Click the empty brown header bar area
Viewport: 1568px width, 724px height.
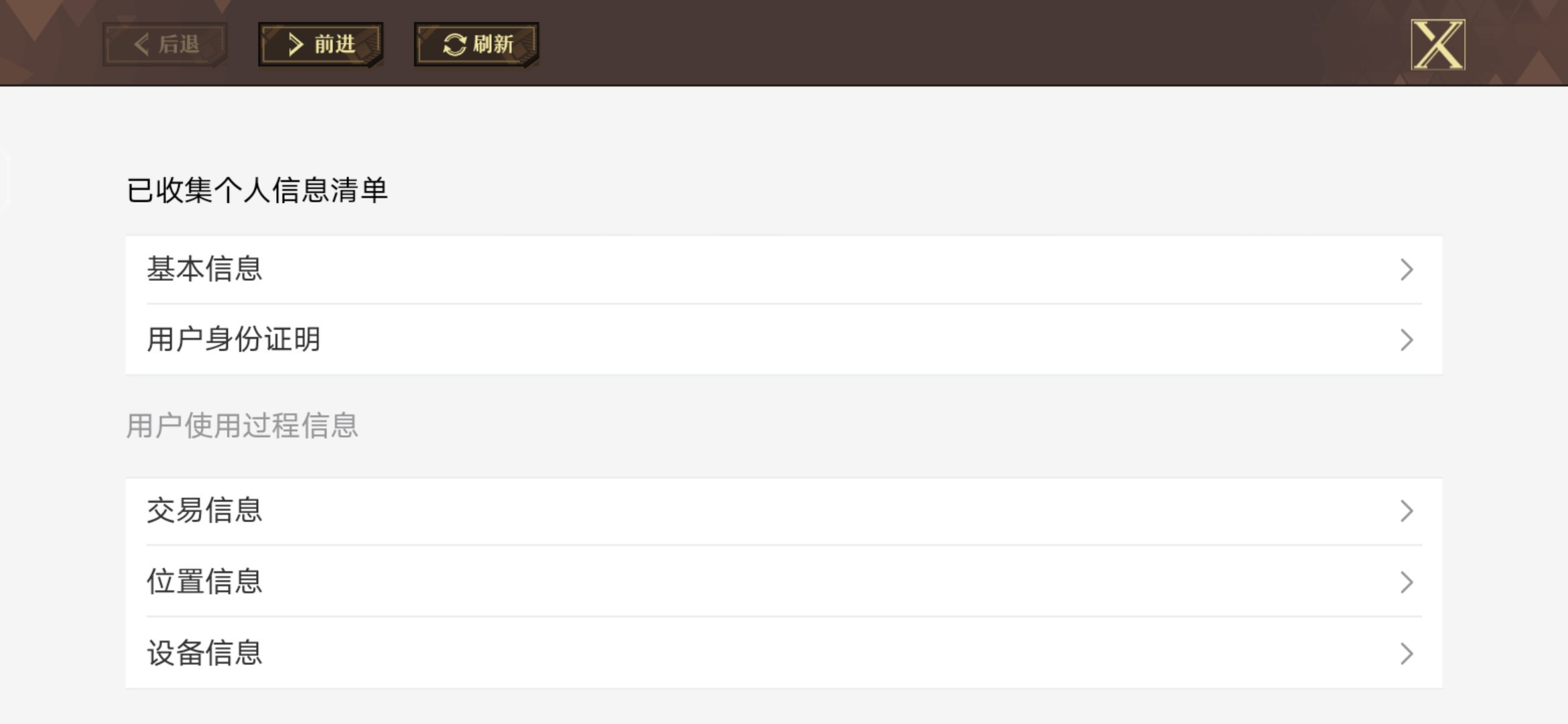pos(972,43)
